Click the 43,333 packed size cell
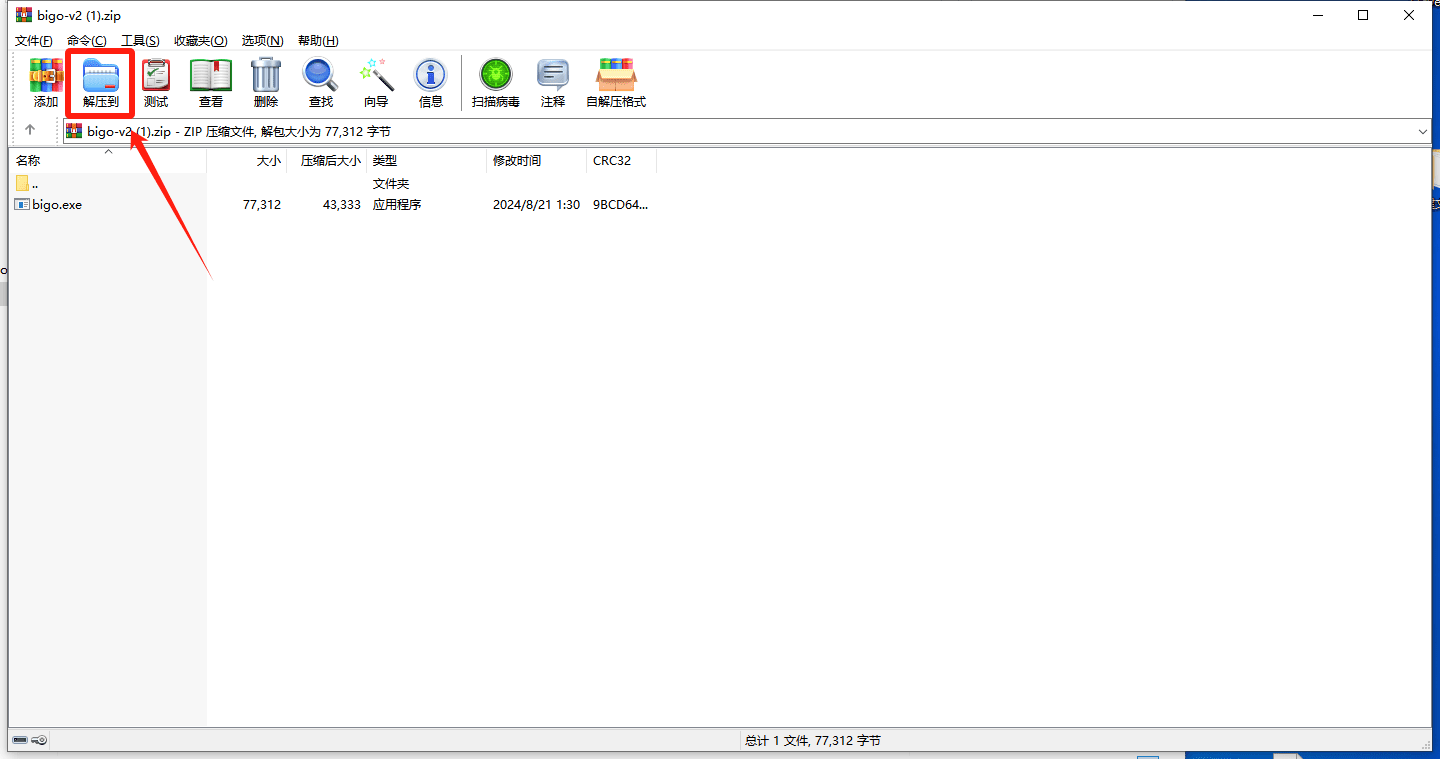This screenshot has width=1440, height=759. 342,204
